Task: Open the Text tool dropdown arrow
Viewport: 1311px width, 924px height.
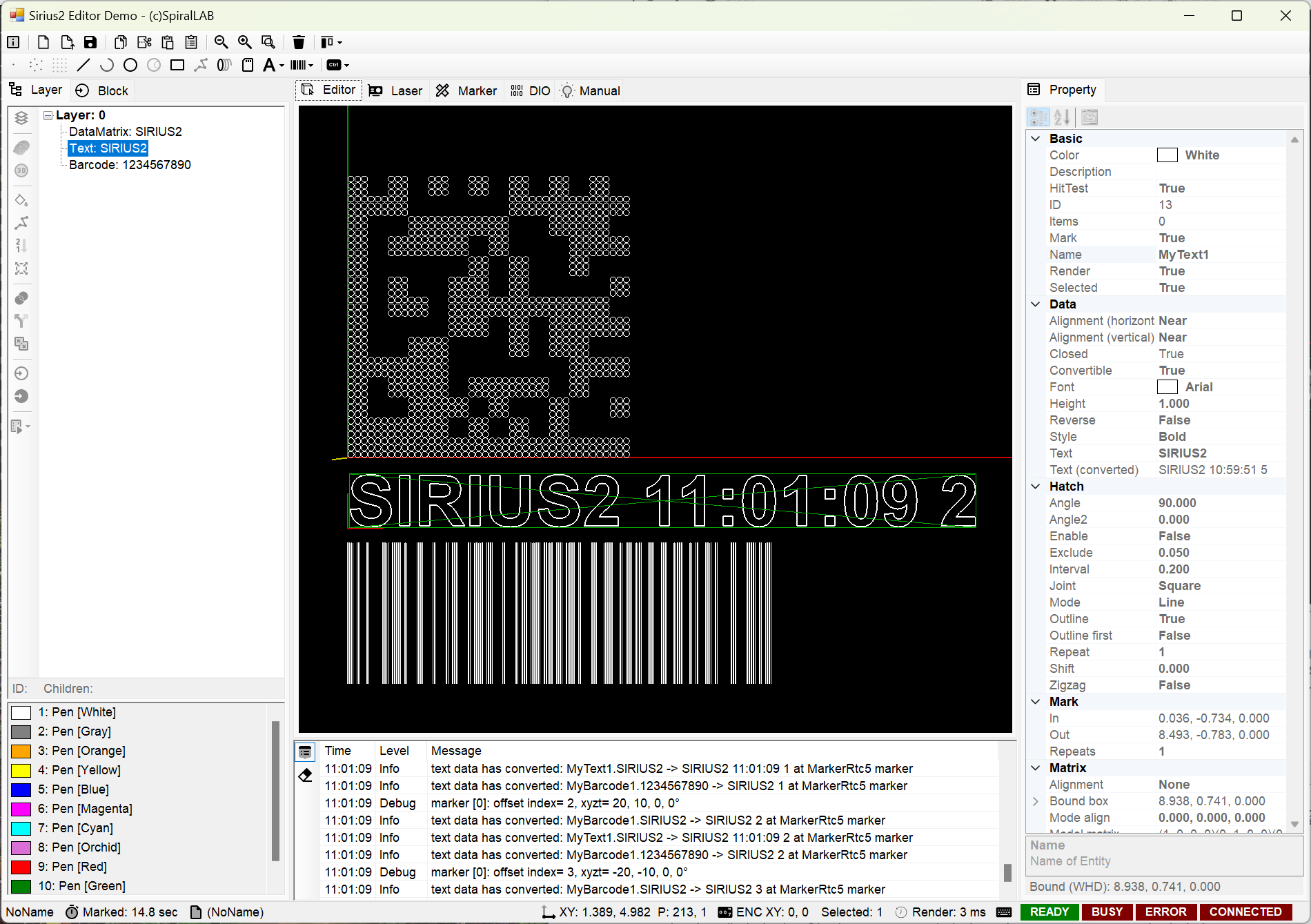Action: [282, 66]
